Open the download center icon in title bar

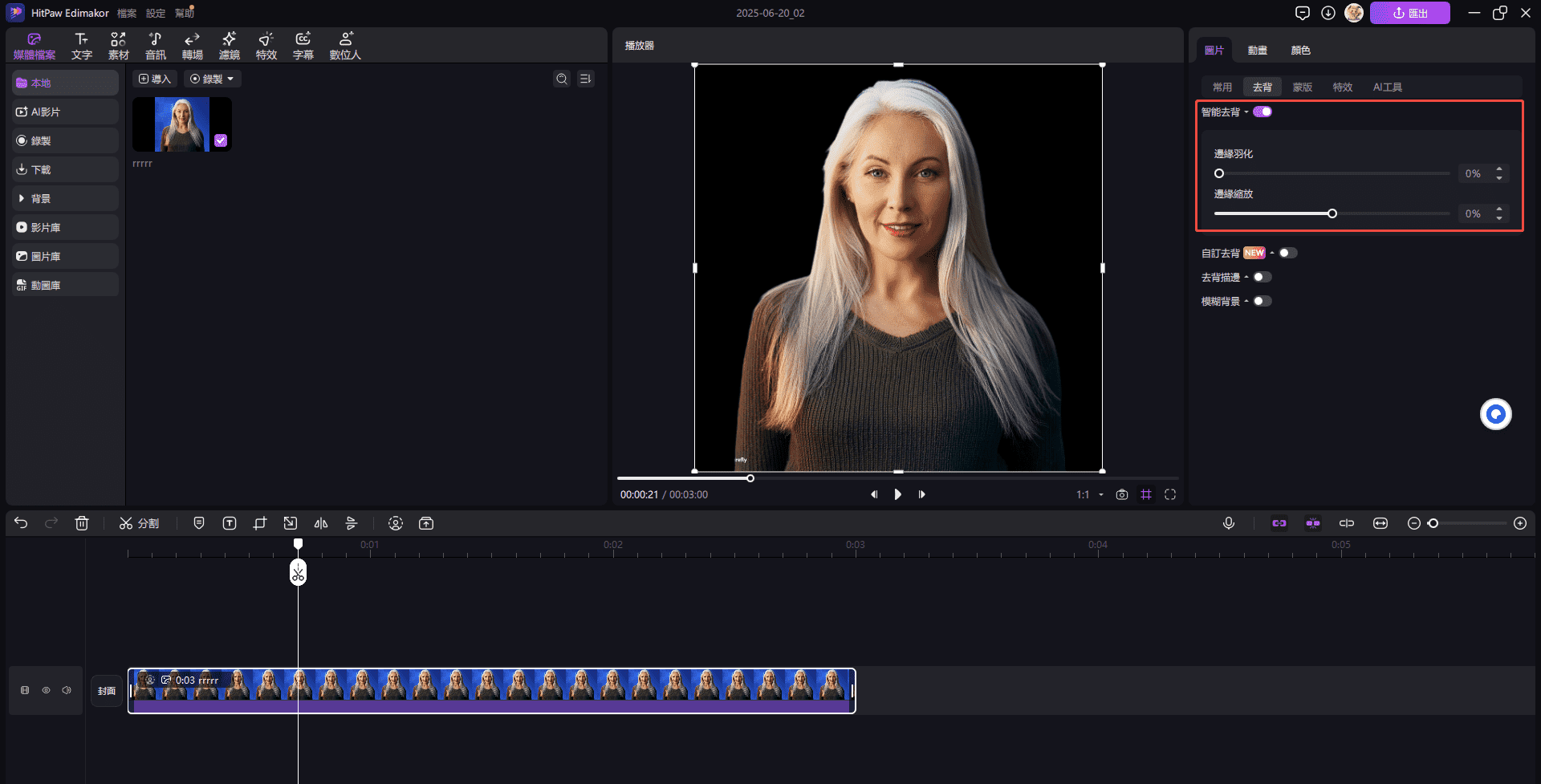tap(1328, 13)
